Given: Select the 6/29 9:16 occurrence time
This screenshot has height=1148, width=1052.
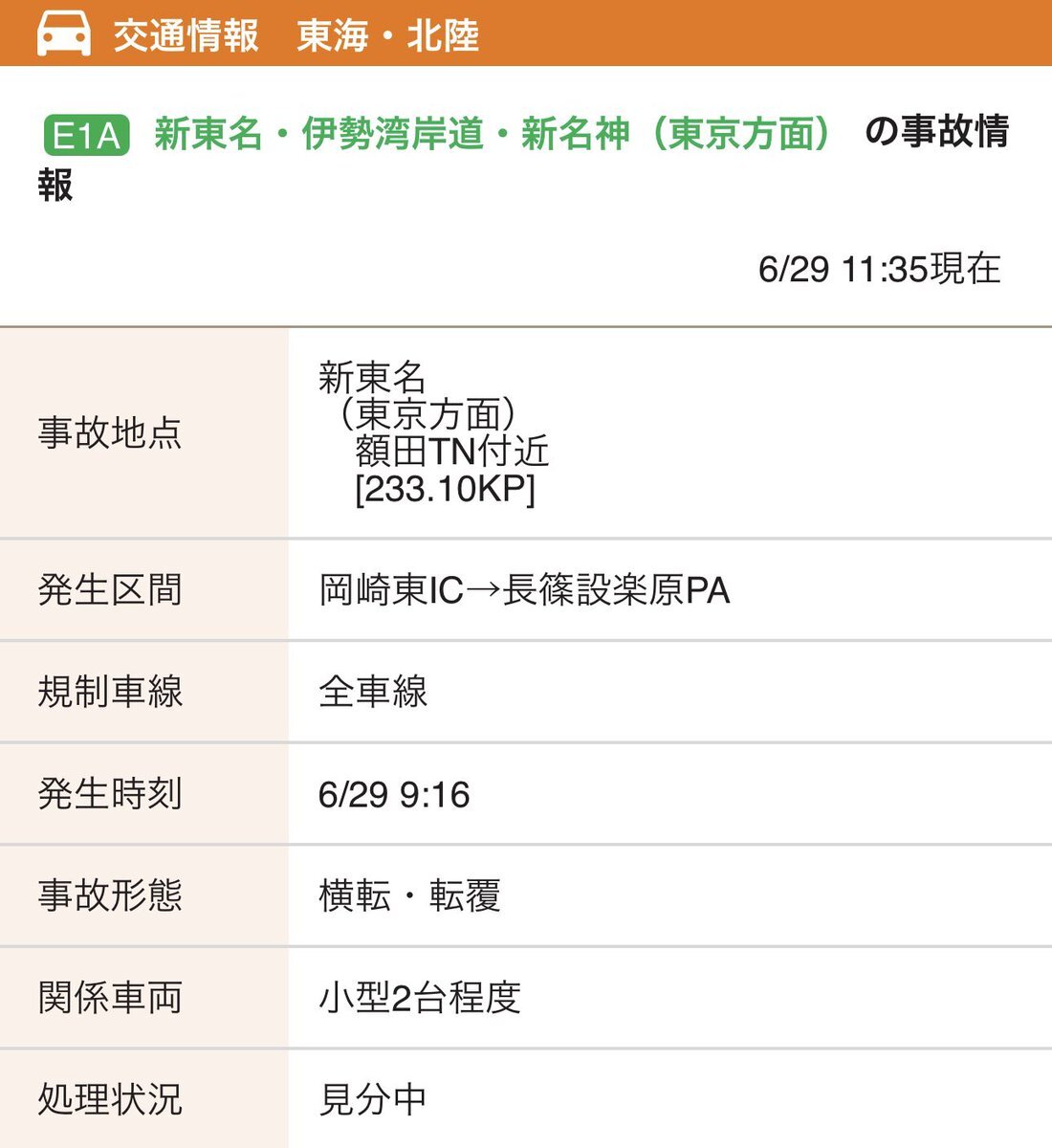Looking at the screenshot, I should point(394,795).
